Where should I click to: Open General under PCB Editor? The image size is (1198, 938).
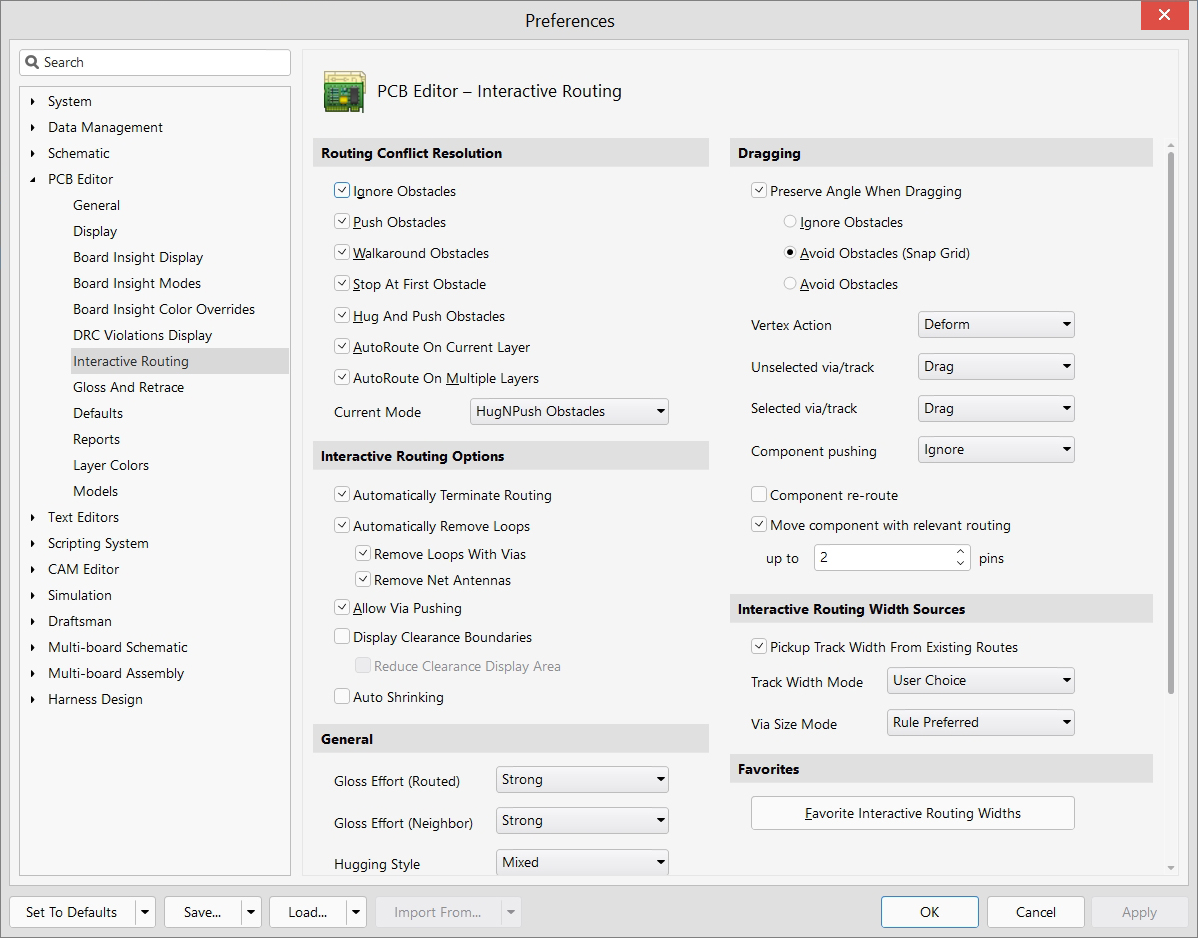[96, 205]
